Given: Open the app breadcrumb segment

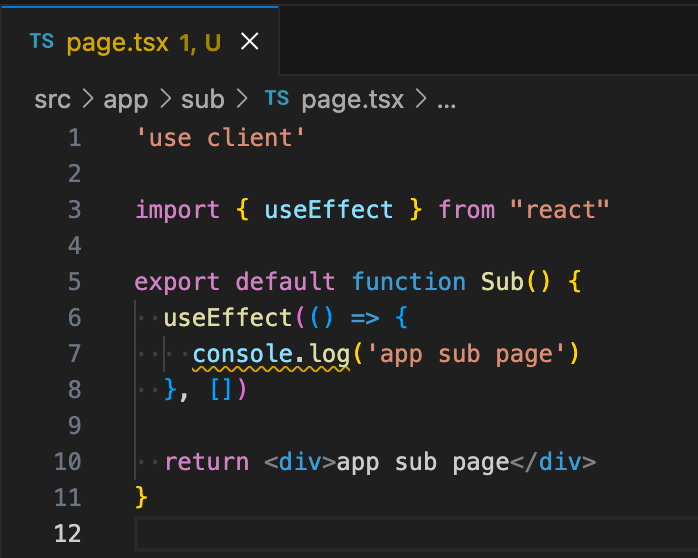Looking at the screenshot, I should tap(126, 100).
